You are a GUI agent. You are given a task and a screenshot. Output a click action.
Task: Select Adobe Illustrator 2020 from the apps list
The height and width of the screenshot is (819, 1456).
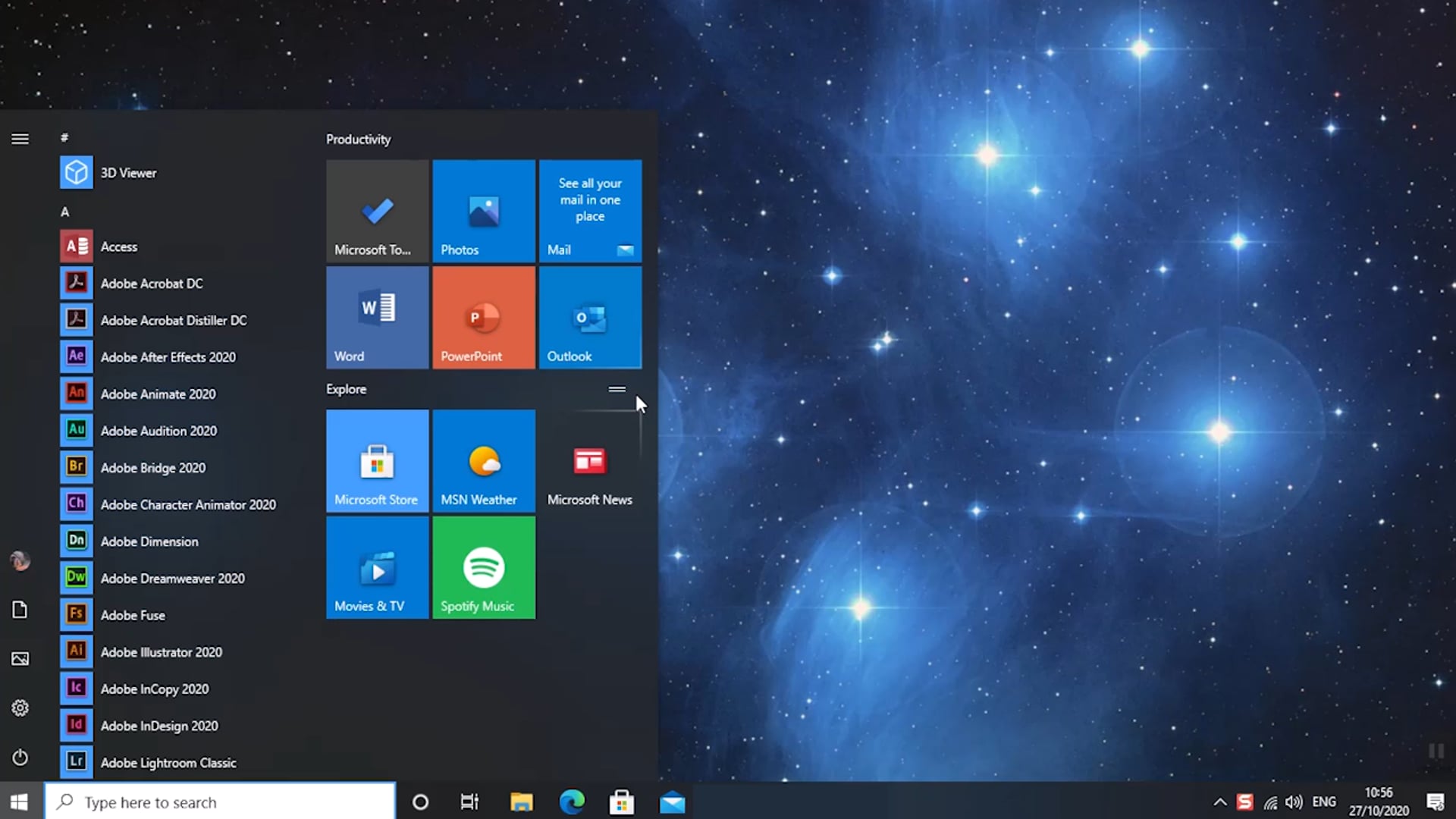tap(162, 651)
